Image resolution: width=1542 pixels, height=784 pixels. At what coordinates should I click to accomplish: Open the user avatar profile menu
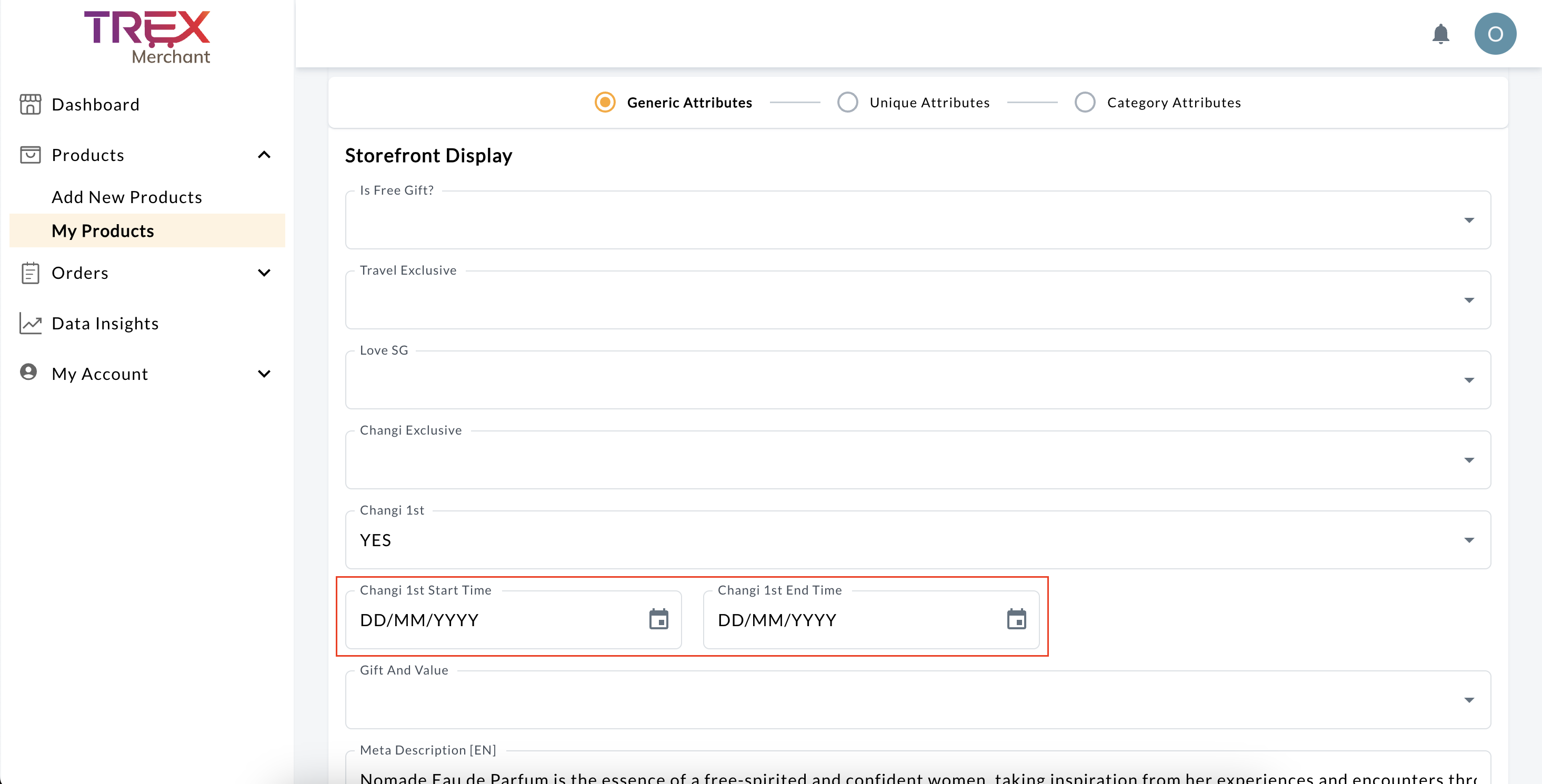point(1495,34)
